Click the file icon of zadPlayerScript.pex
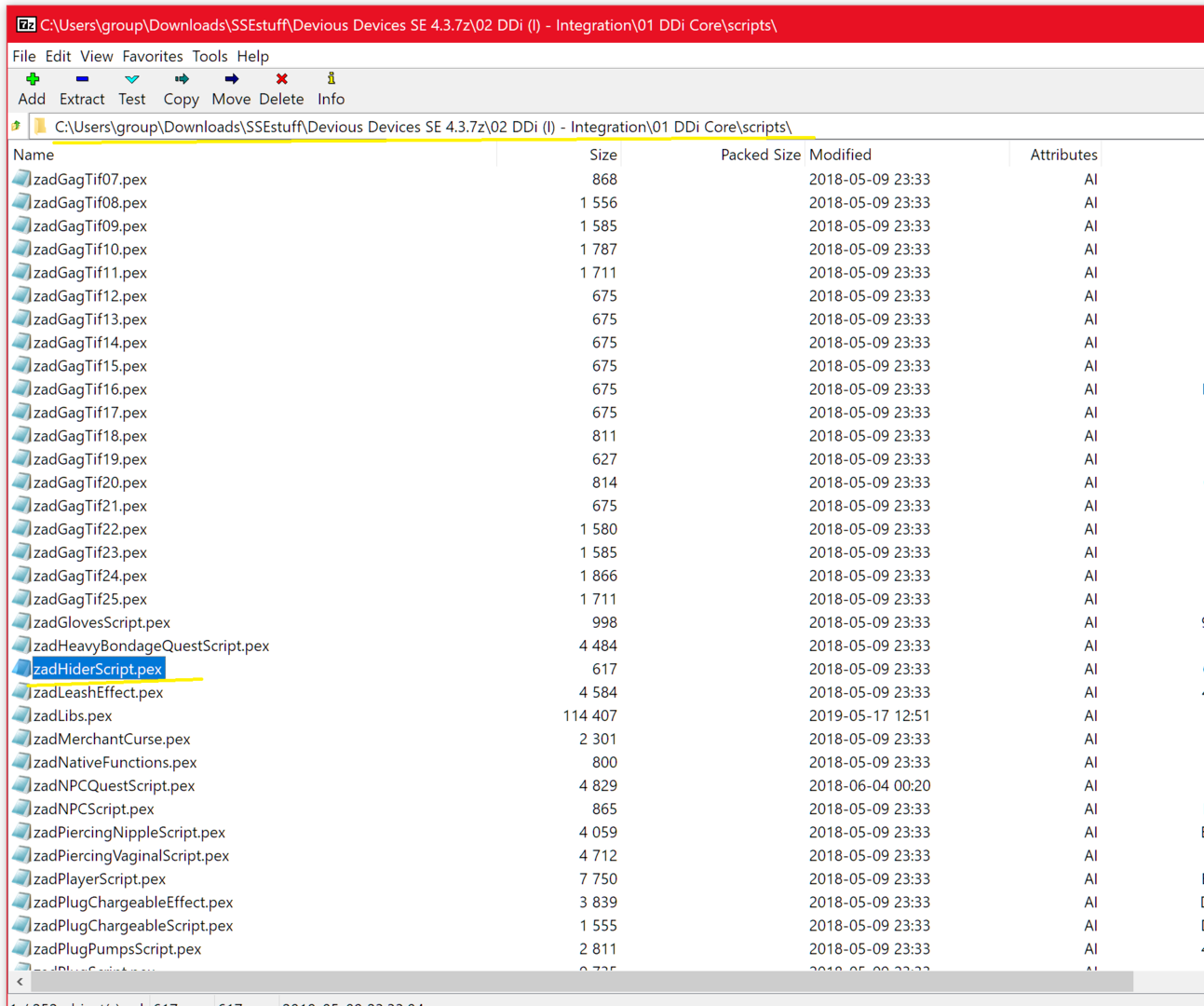Screen dimensions: 1204x1006 [22, 878]
